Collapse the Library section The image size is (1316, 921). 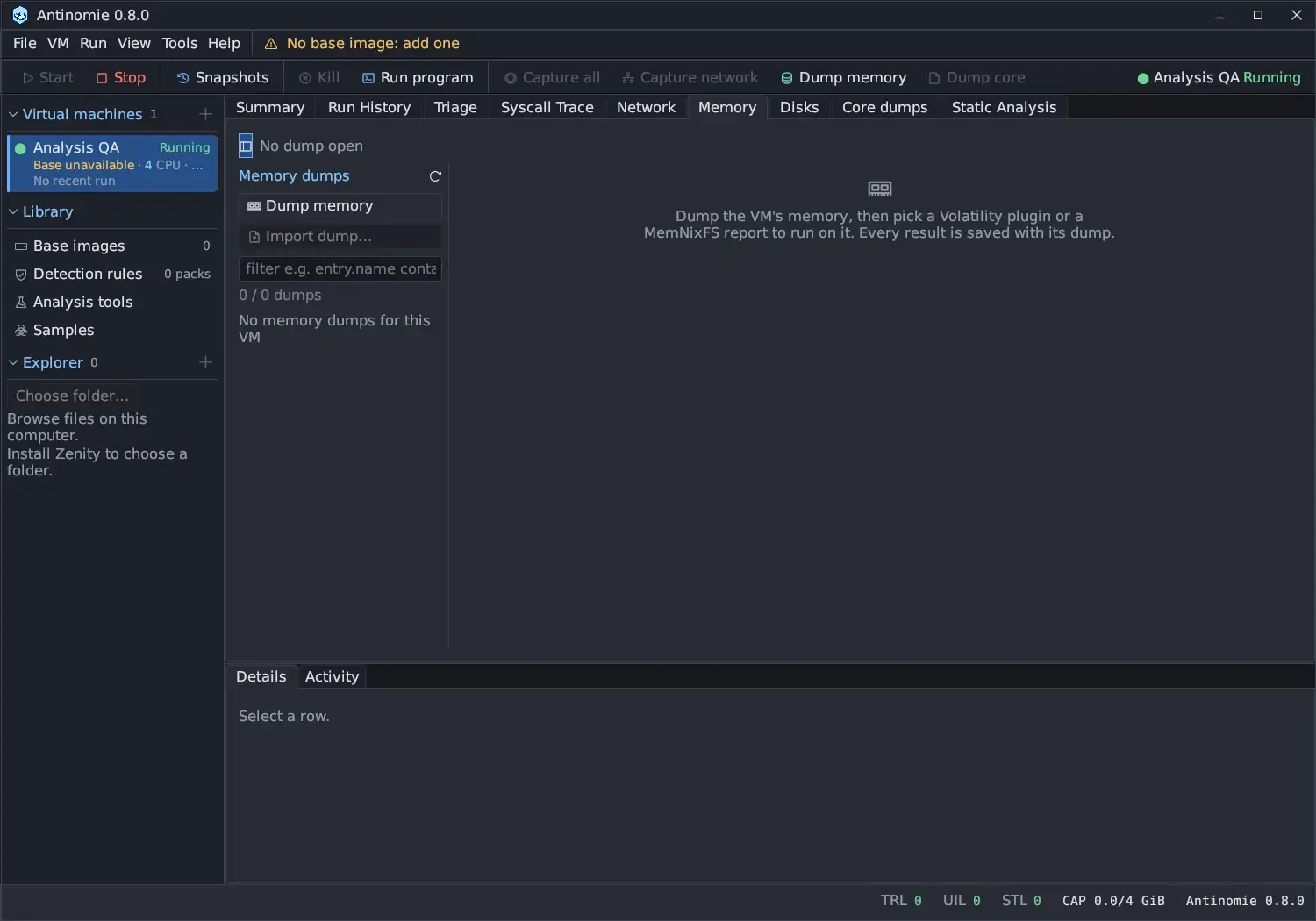tap(13, 211)
